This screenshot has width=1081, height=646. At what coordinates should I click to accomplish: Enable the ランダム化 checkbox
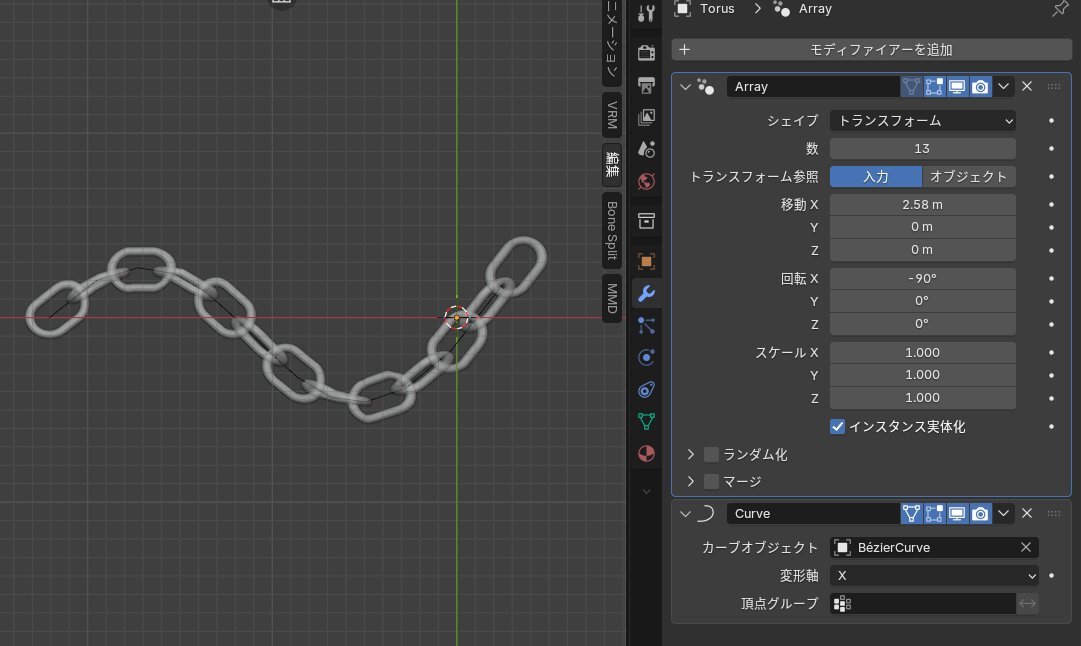(711, 455)
